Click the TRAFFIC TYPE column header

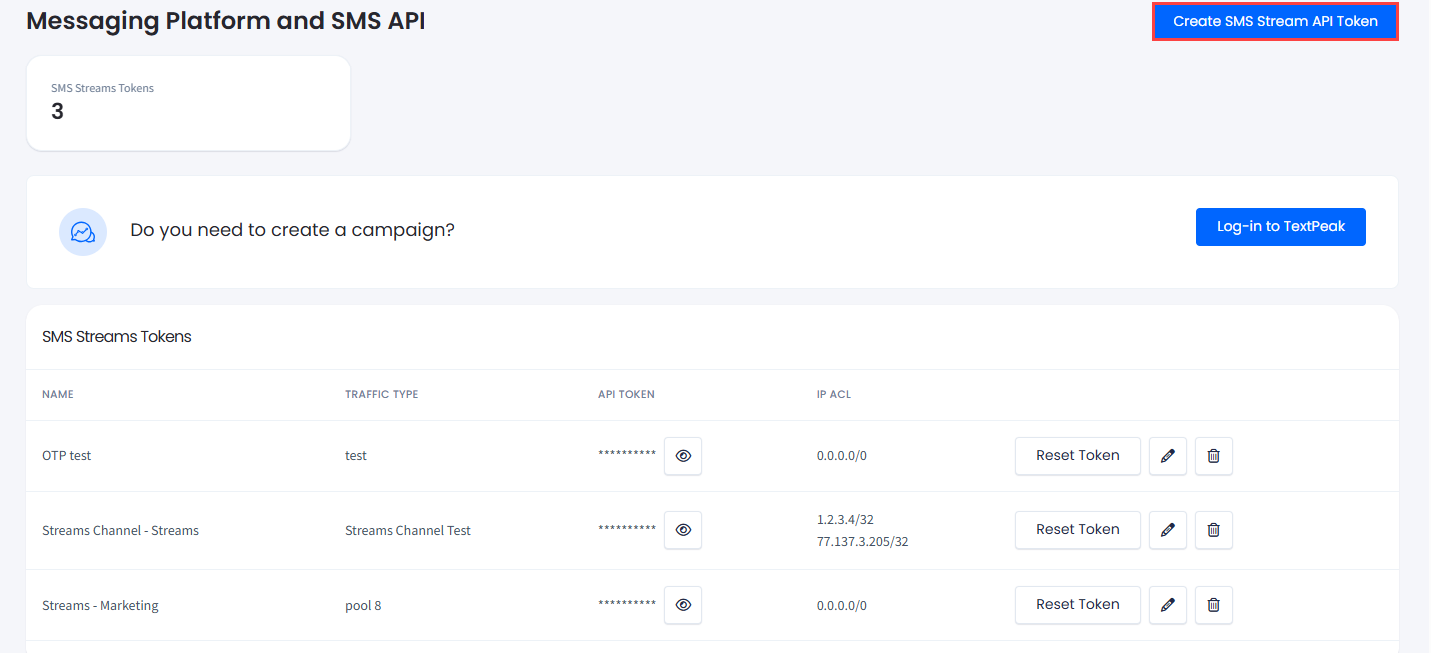click(x=382, y=394)
